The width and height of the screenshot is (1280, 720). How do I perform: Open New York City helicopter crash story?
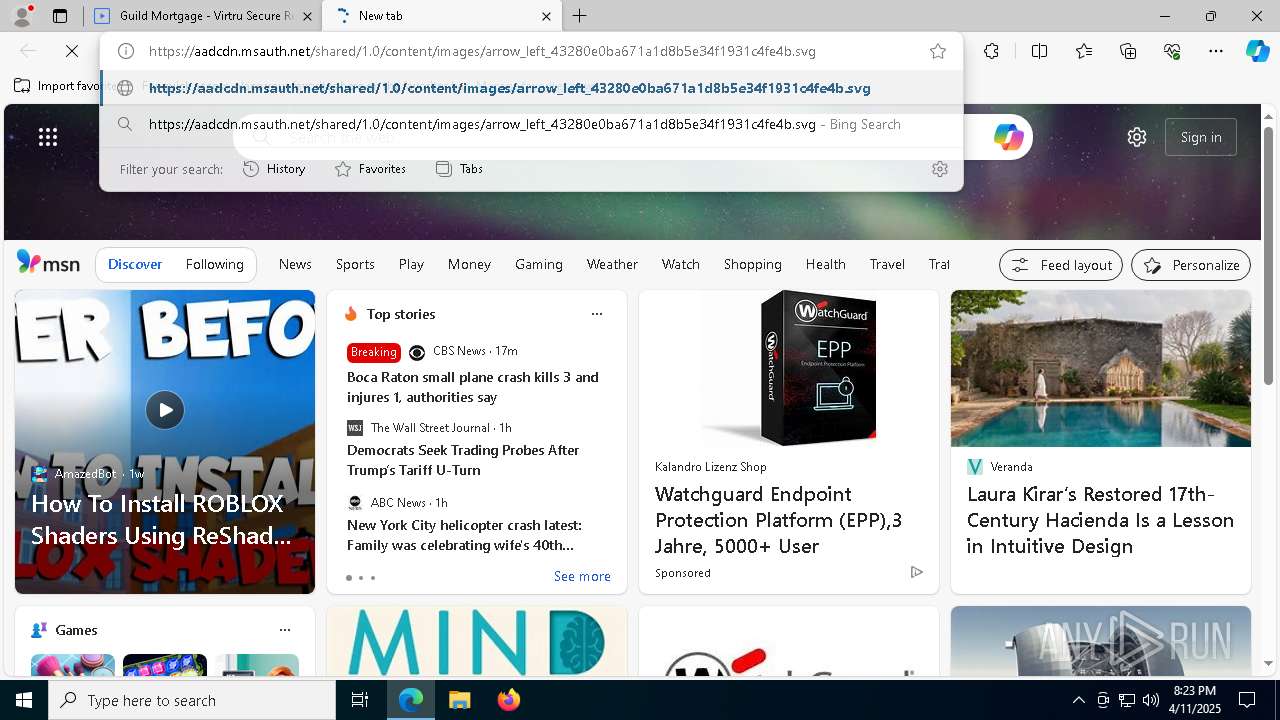[x=464, y=535]
